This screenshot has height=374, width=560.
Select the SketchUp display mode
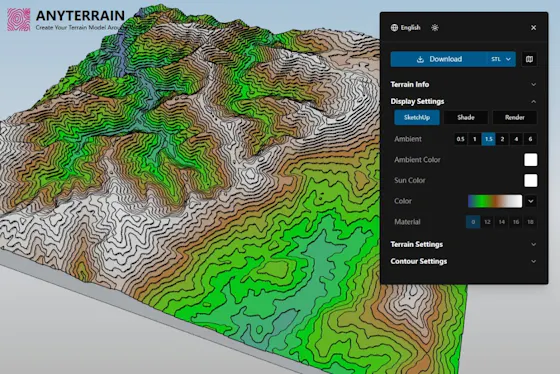417,118
